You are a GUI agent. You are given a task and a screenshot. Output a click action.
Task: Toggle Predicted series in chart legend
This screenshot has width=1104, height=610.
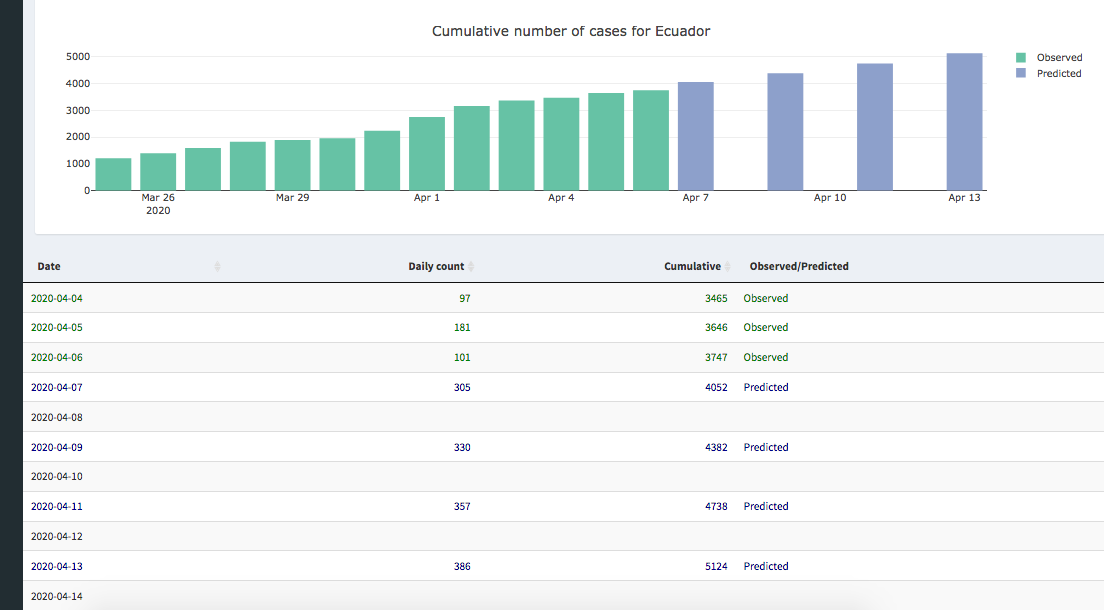click(x=1058, y=74)
